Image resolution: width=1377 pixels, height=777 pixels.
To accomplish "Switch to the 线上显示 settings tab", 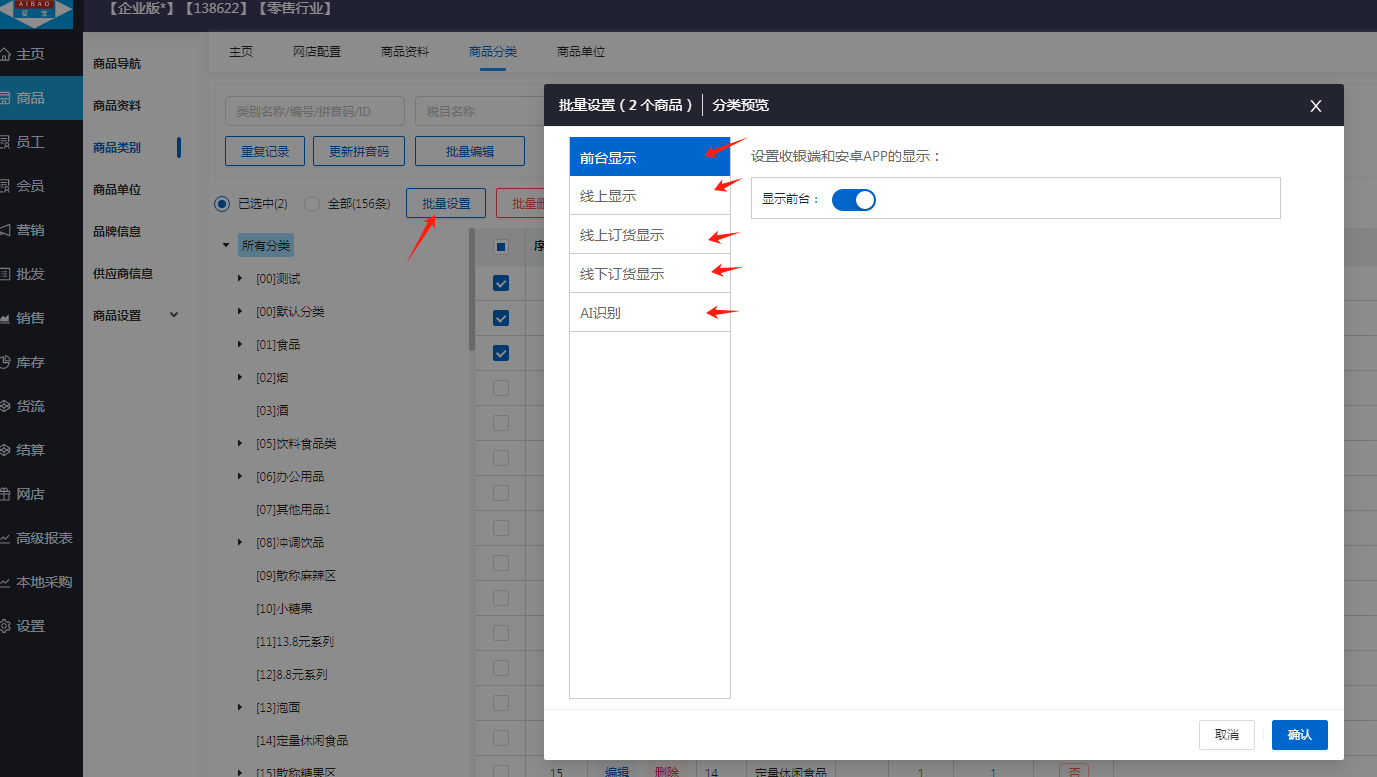I will coord(649,196).
